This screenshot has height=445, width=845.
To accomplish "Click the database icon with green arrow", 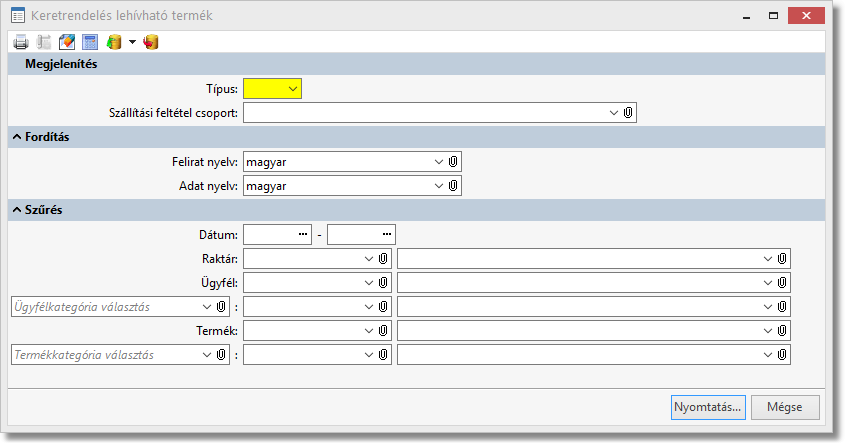I will (114, 42).
